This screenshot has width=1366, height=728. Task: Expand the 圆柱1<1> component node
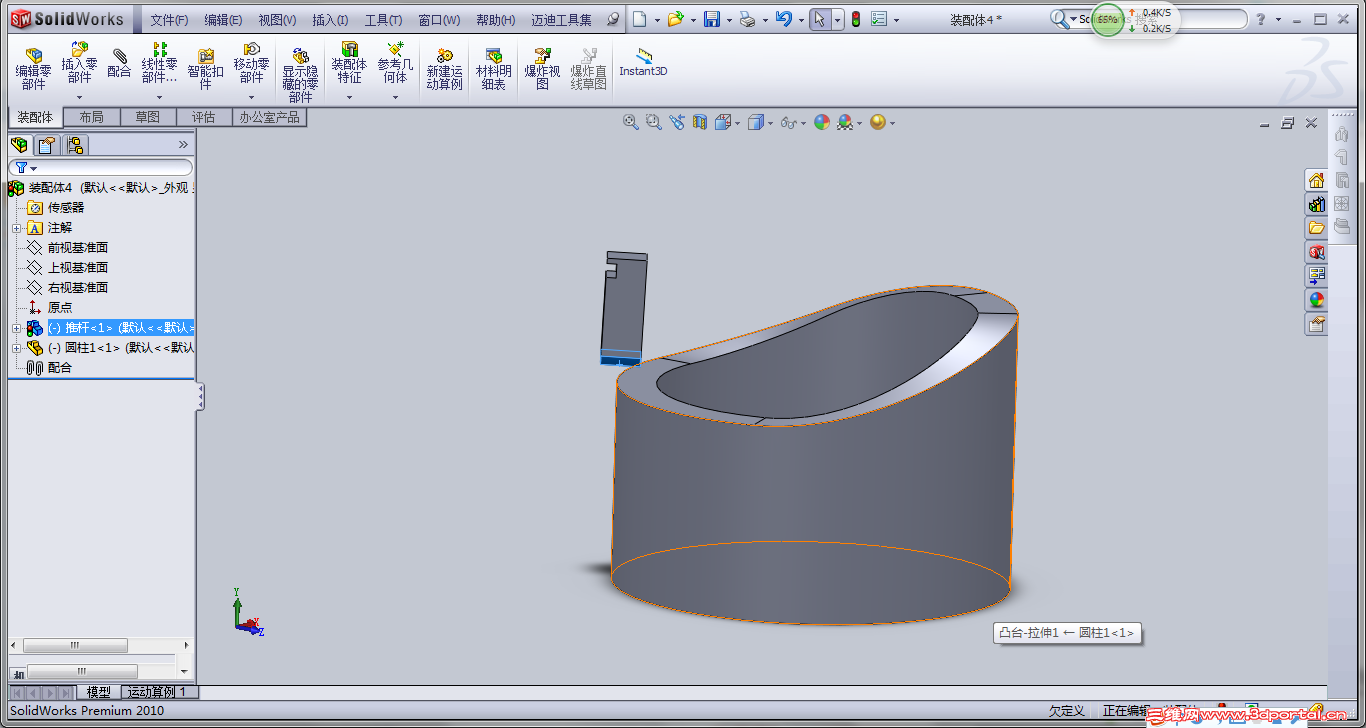tap(16, 348)
